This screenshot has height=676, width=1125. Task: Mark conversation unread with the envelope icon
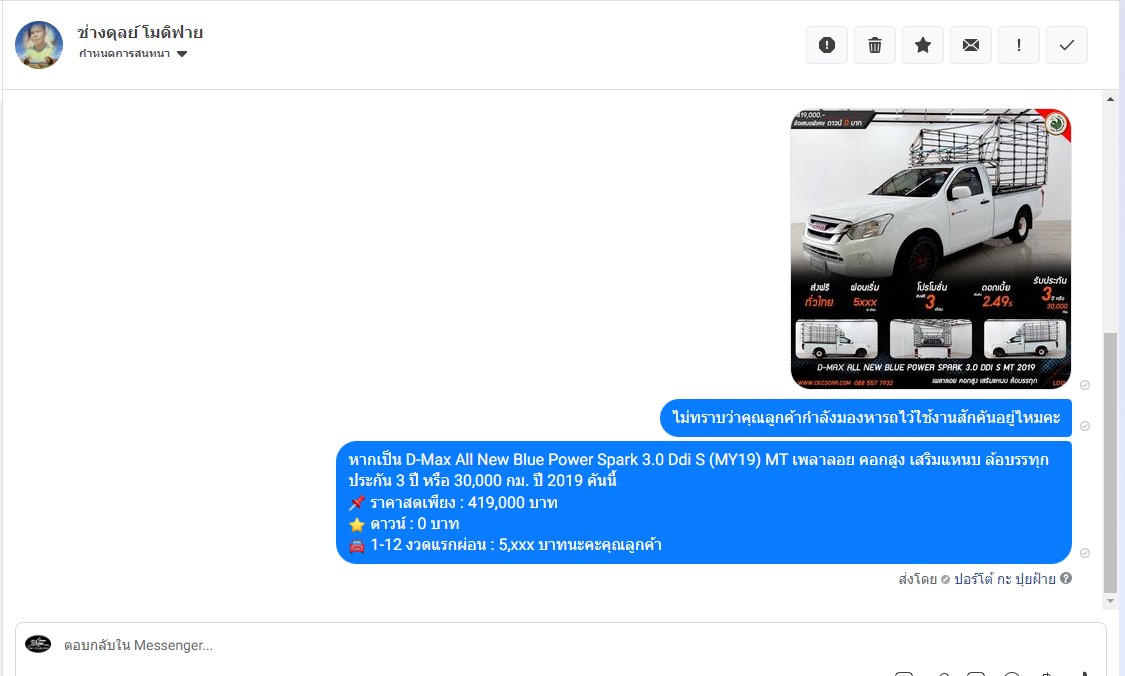click(971, 45)
